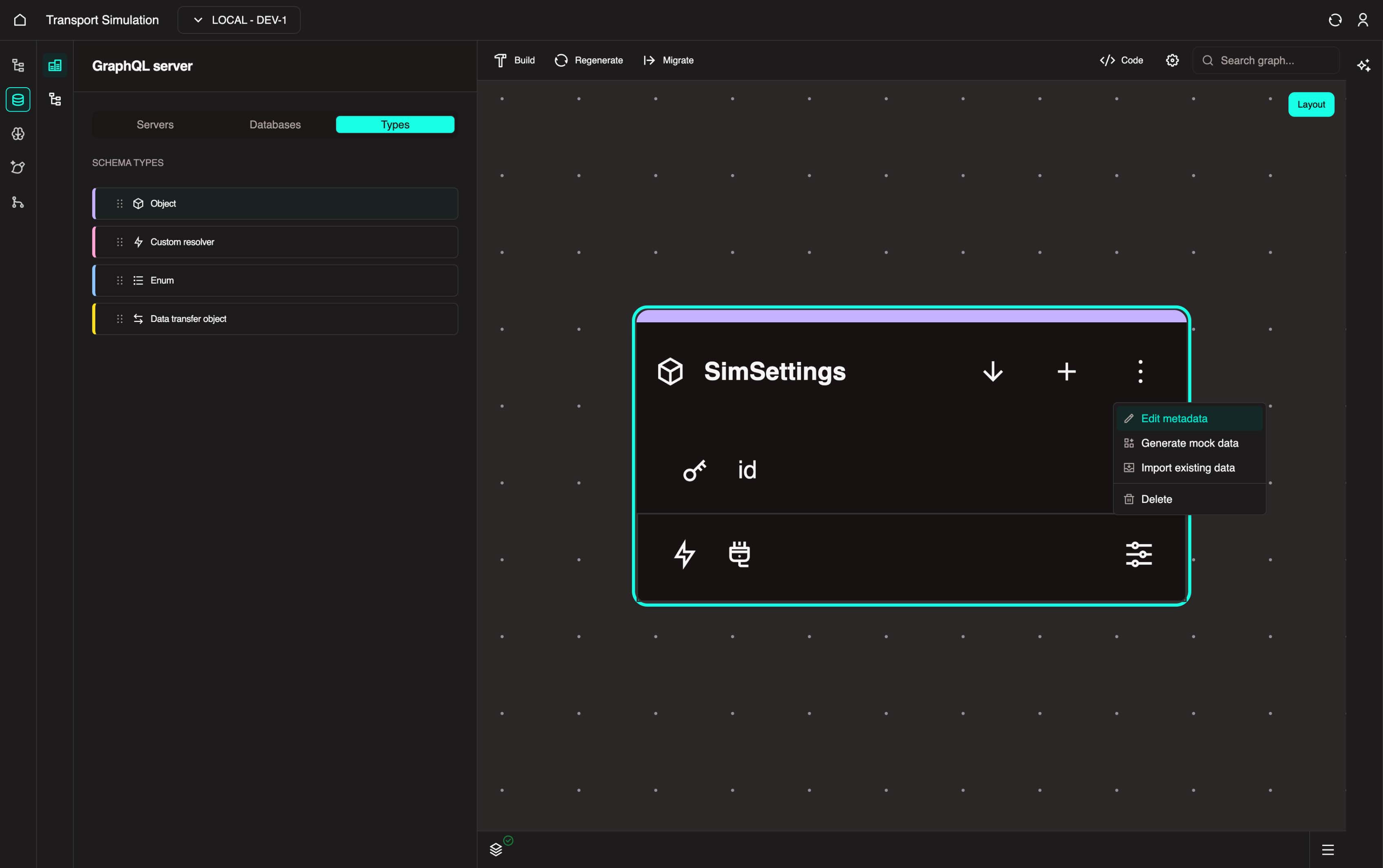Choose Edit metadata from context menu

pos(1189,419)
